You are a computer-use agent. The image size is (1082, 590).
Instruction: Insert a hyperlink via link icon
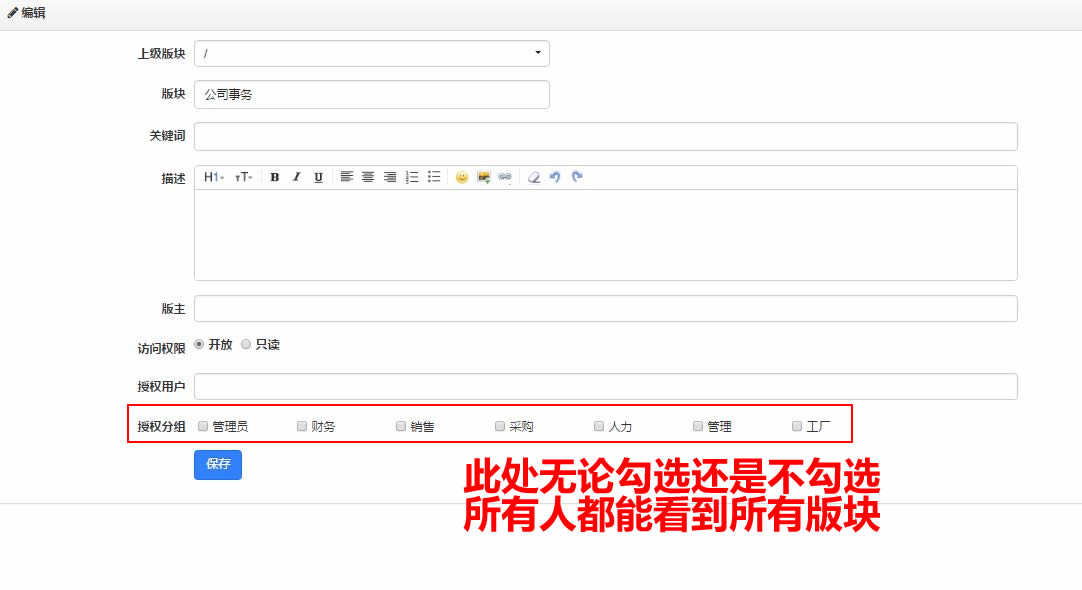click(505, 177)
